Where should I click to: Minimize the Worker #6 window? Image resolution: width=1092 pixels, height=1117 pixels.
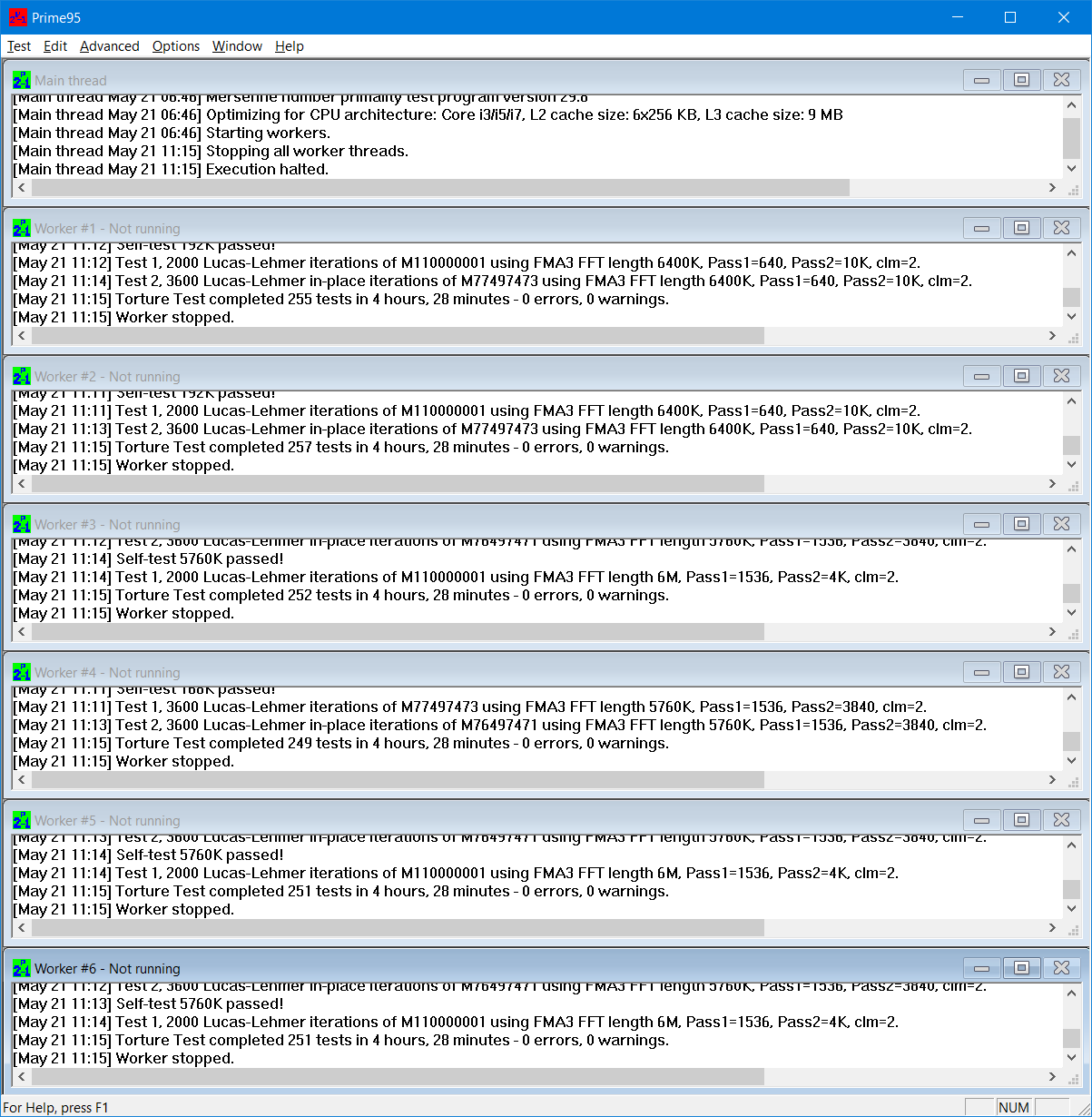point(981,968)
